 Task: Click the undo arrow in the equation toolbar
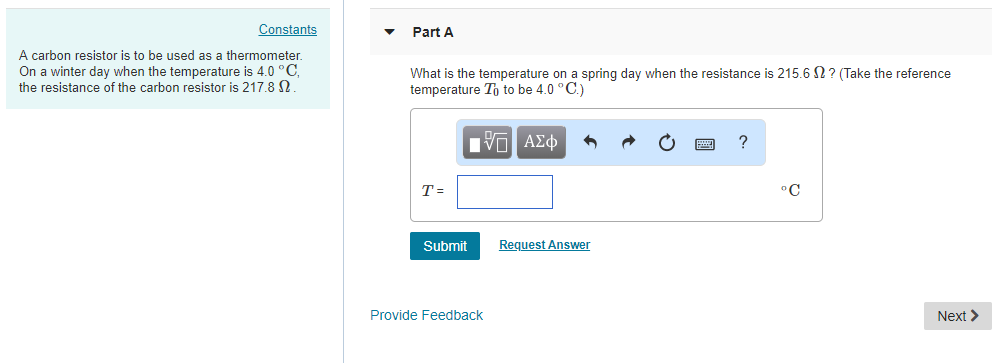pyautogui.click(x=590, y=143)
